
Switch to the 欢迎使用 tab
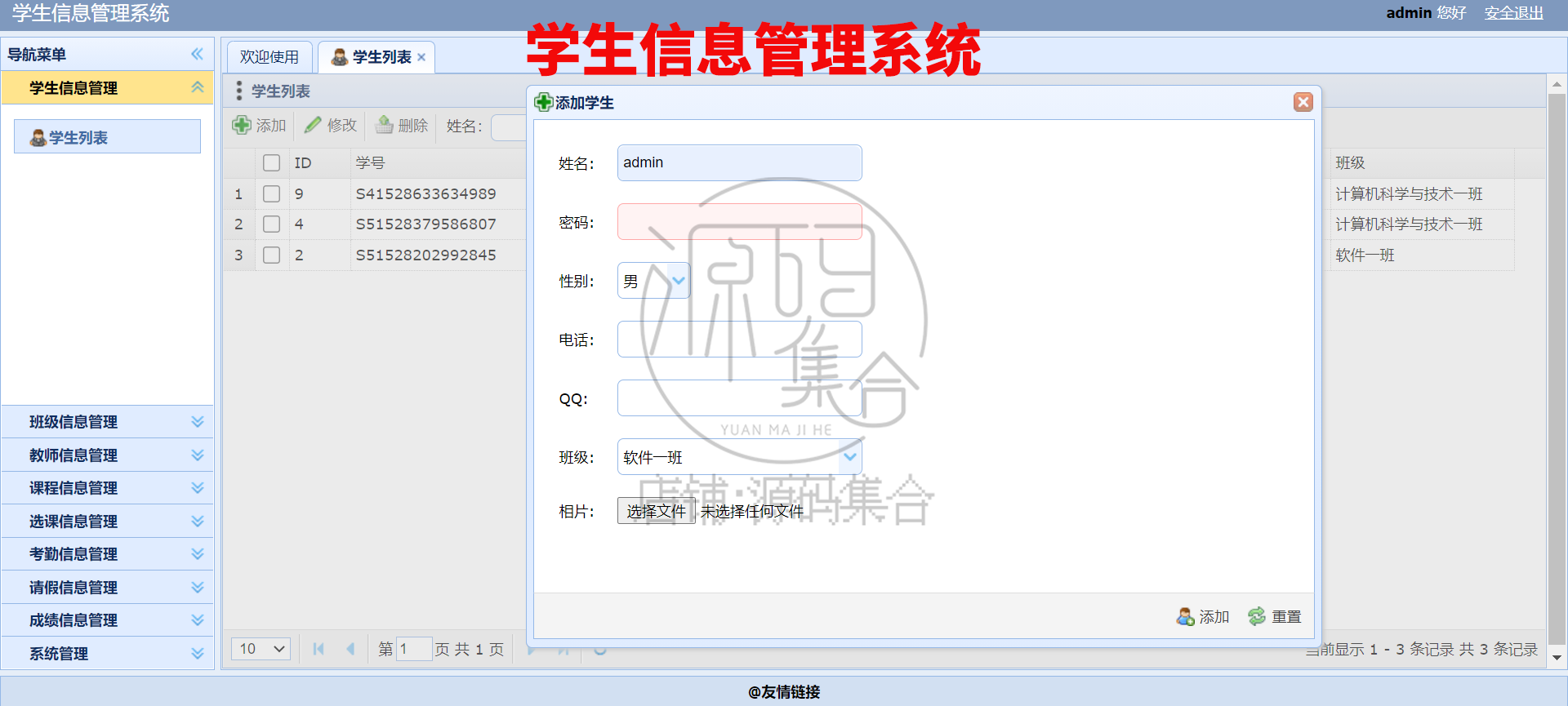coord(269,57)
